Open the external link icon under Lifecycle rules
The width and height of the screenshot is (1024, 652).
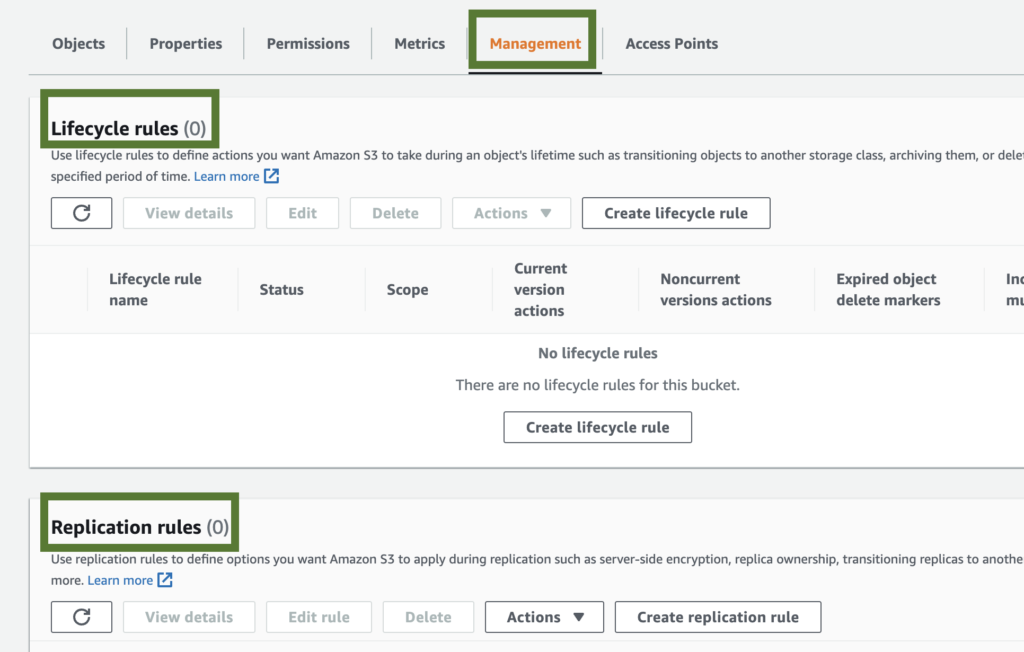(x=271, y=176)
